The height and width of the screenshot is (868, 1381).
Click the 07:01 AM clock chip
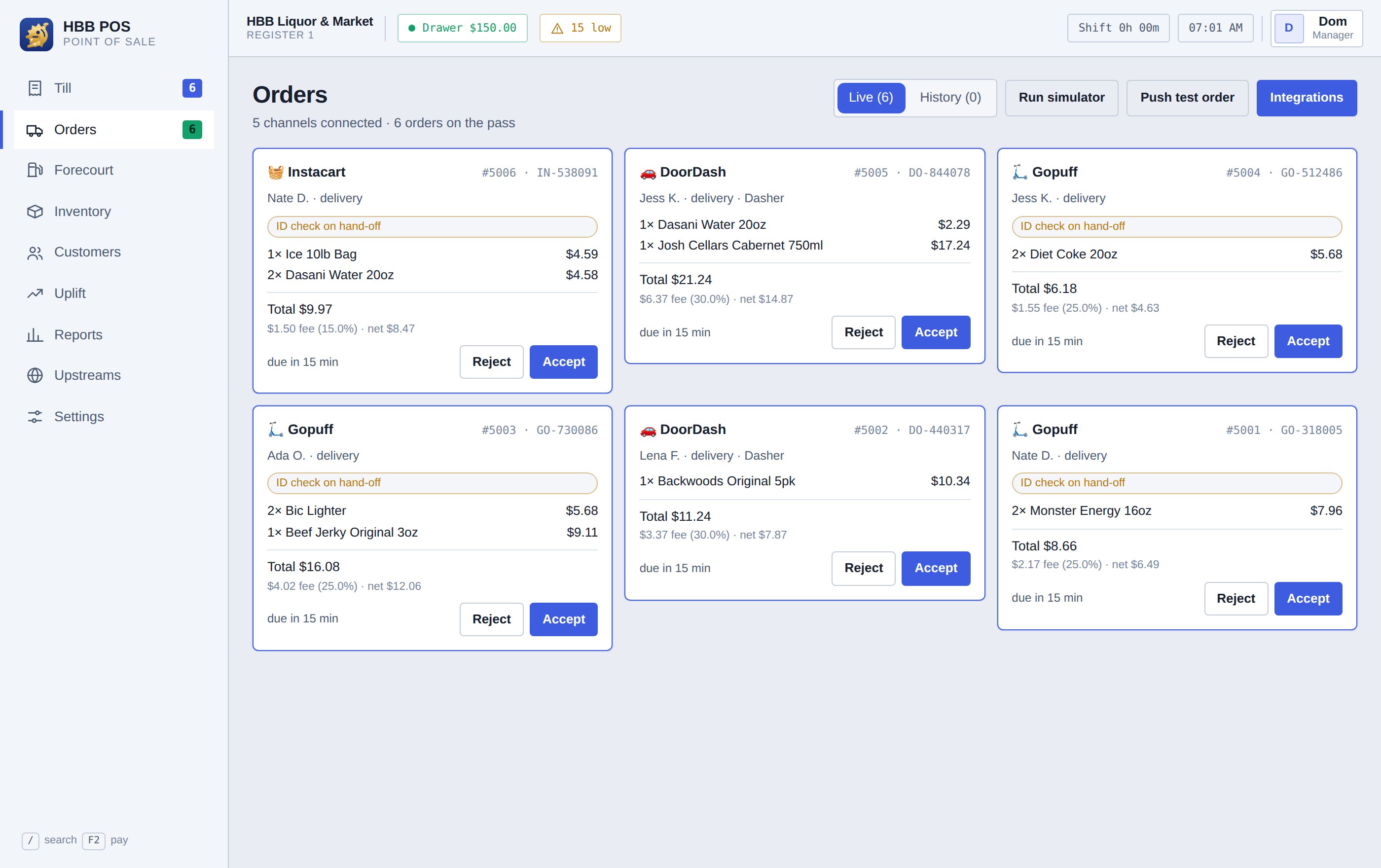coord(1215,28)
